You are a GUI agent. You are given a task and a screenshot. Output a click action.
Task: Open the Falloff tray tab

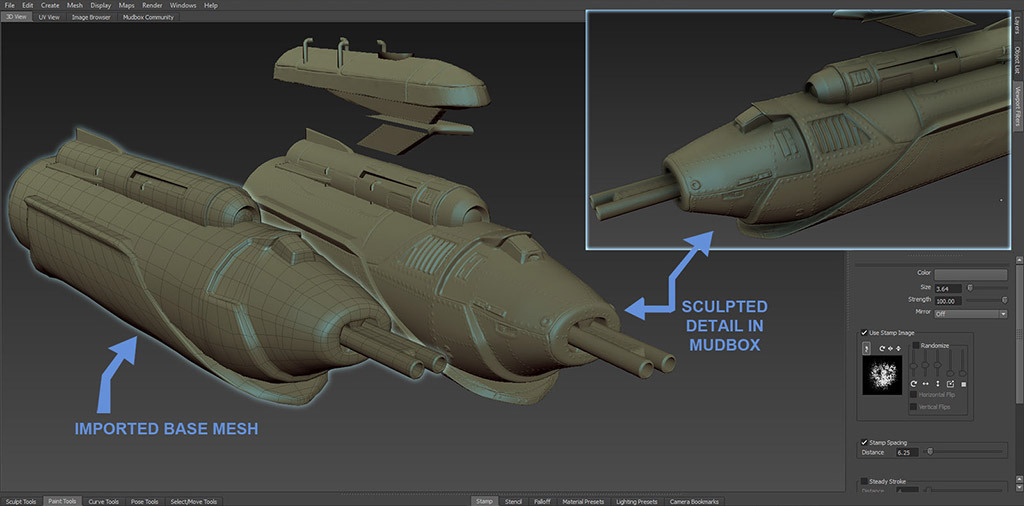542,501
